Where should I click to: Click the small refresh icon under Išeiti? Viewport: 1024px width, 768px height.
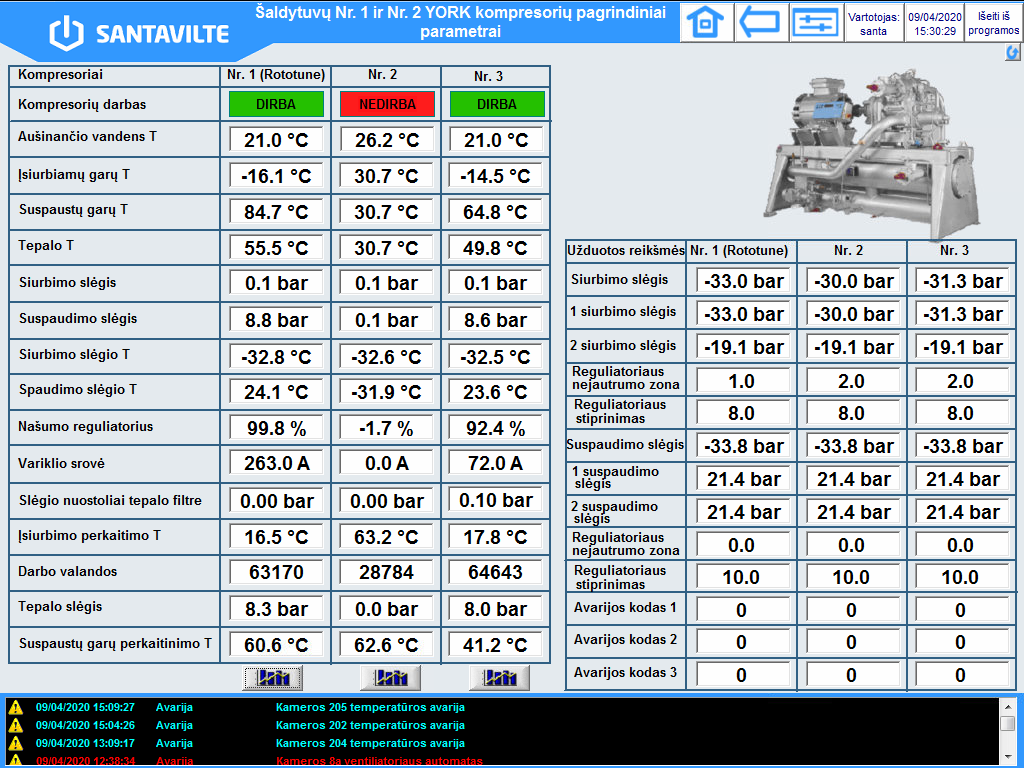pyautogui.click(x=1012, y=52)
